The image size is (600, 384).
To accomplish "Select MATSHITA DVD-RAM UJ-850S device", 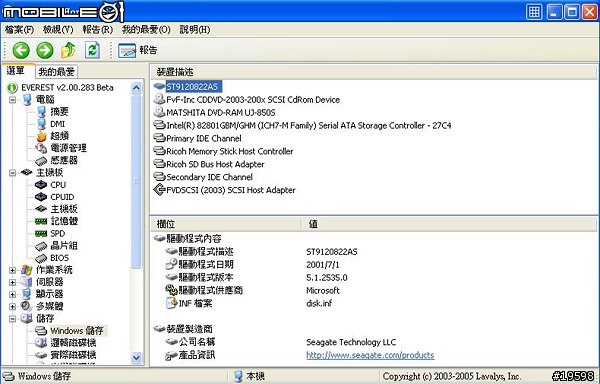I will [220, 113].
